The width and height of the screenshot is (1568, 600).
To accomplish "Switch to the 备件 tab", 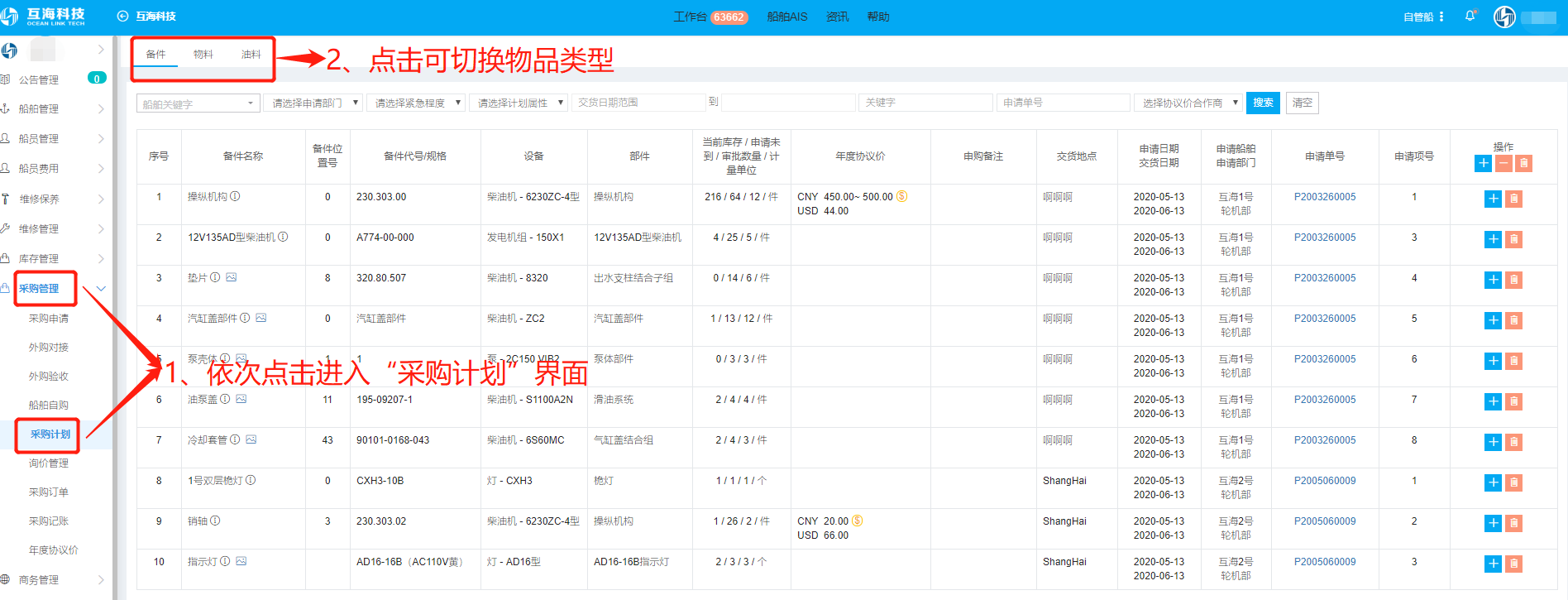I will click(155, 55).
